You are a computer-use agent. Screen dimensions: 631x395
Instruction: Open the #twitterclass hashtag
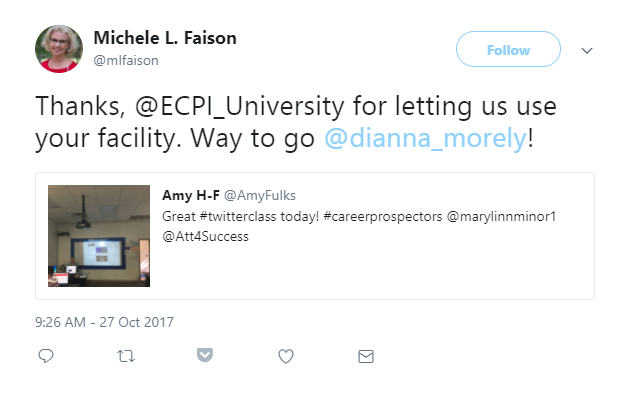pos(238,216)
